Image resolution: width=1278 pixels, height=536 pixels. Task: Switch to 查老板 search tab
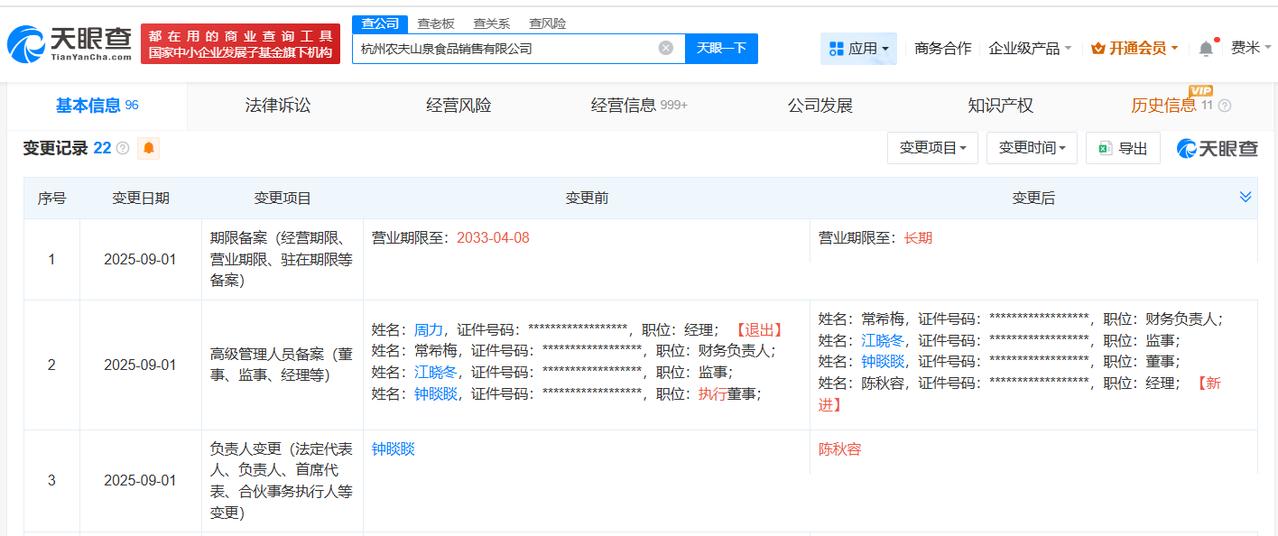[x=436, y=23]
